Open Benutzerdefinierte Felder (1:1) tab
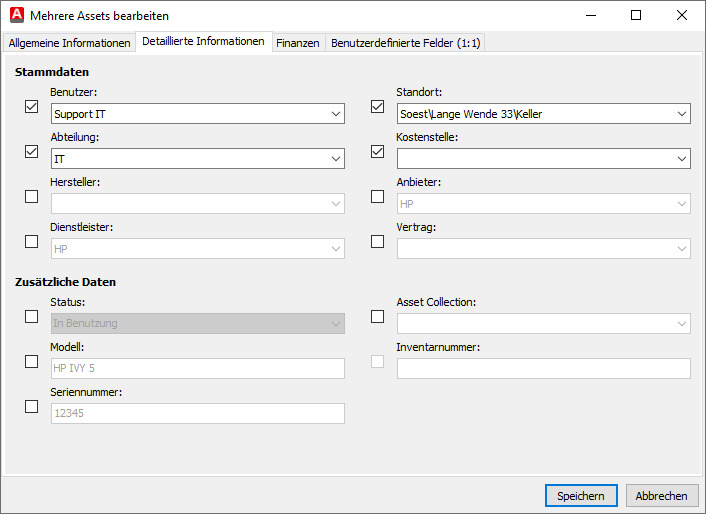This screenshot has height=514, width=706. (x=405, y=43)
